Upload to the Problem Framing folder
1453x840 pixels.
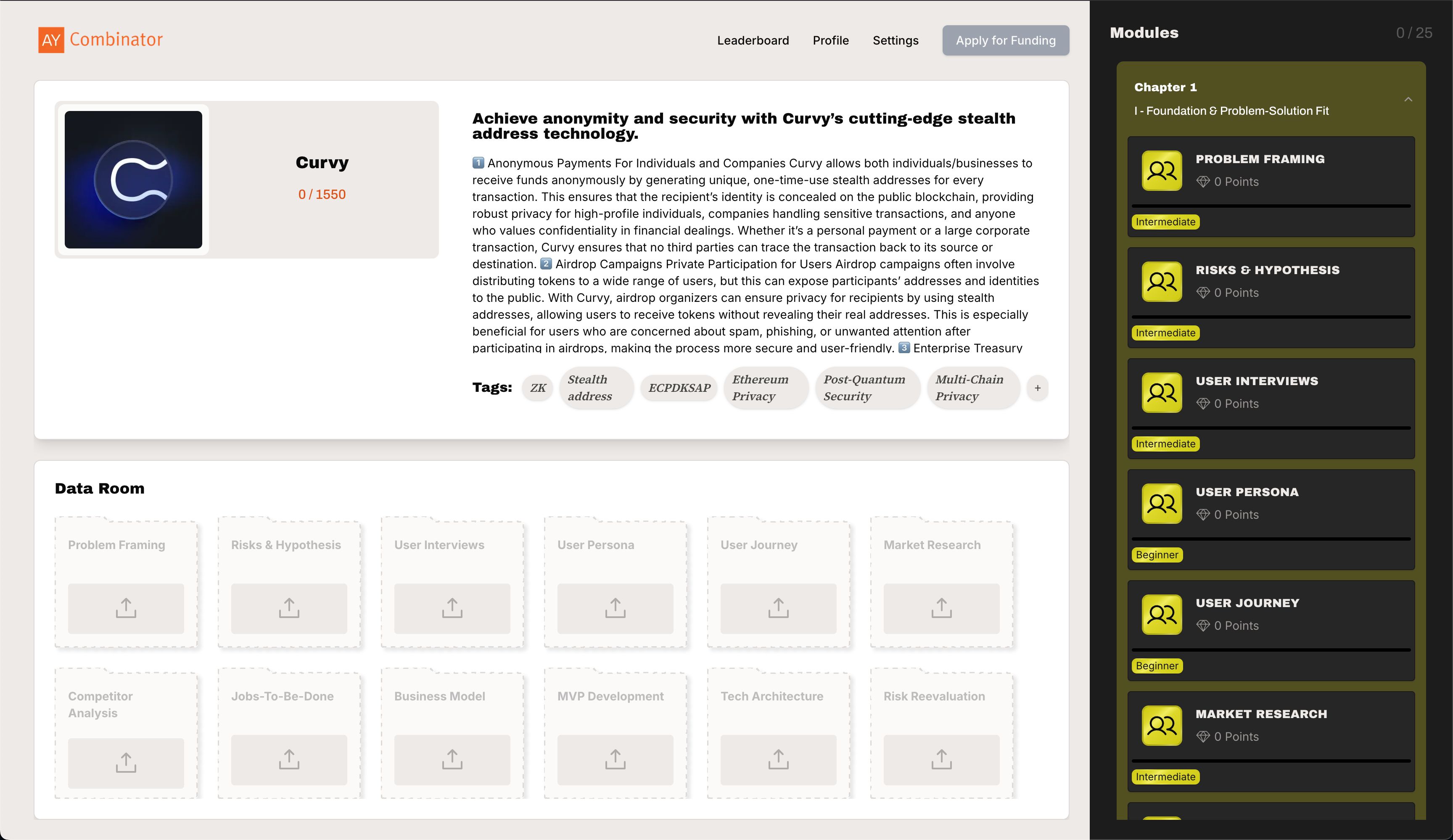(x=126, y=608)
